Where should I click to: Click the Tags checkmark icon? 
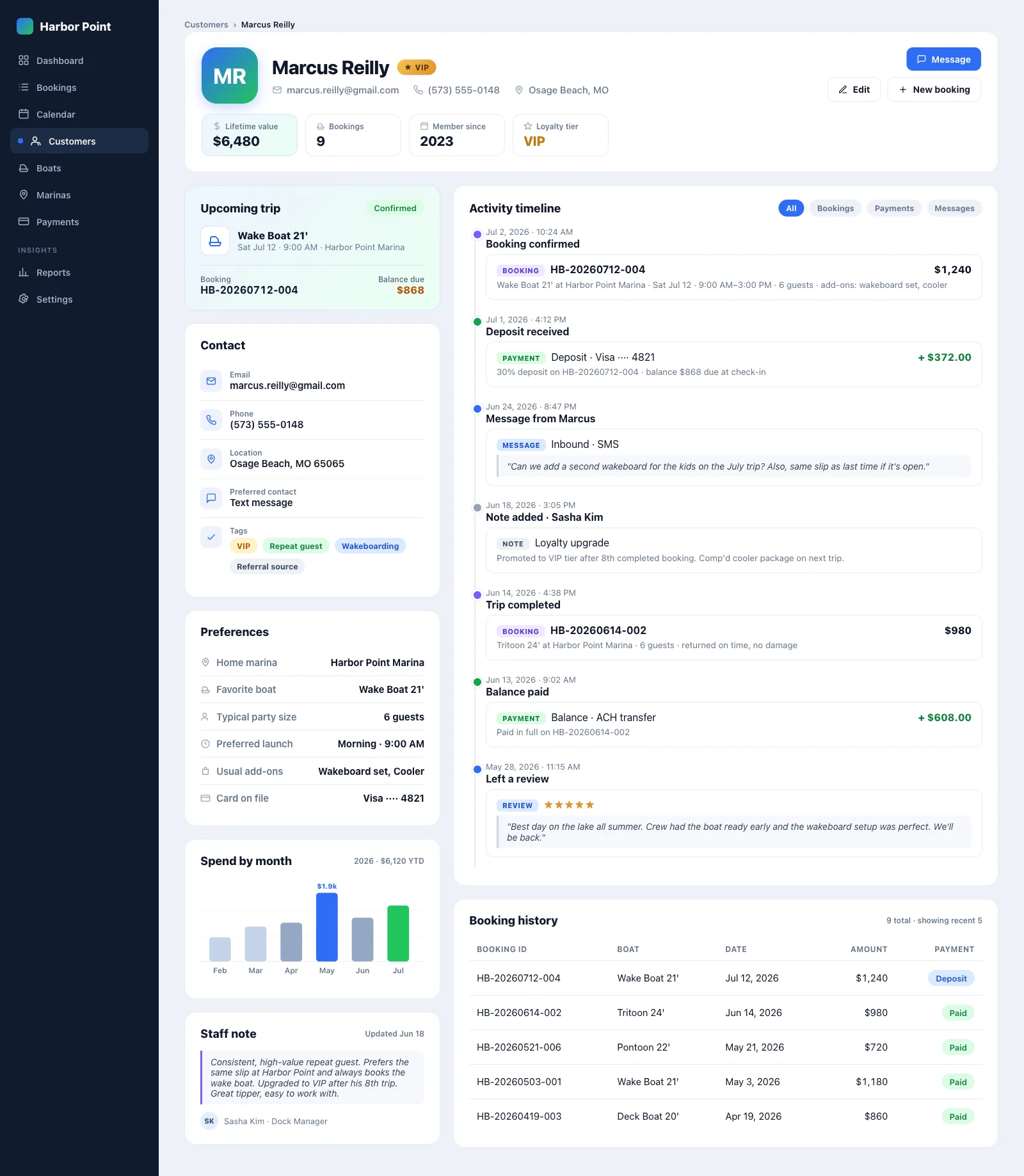211,537
